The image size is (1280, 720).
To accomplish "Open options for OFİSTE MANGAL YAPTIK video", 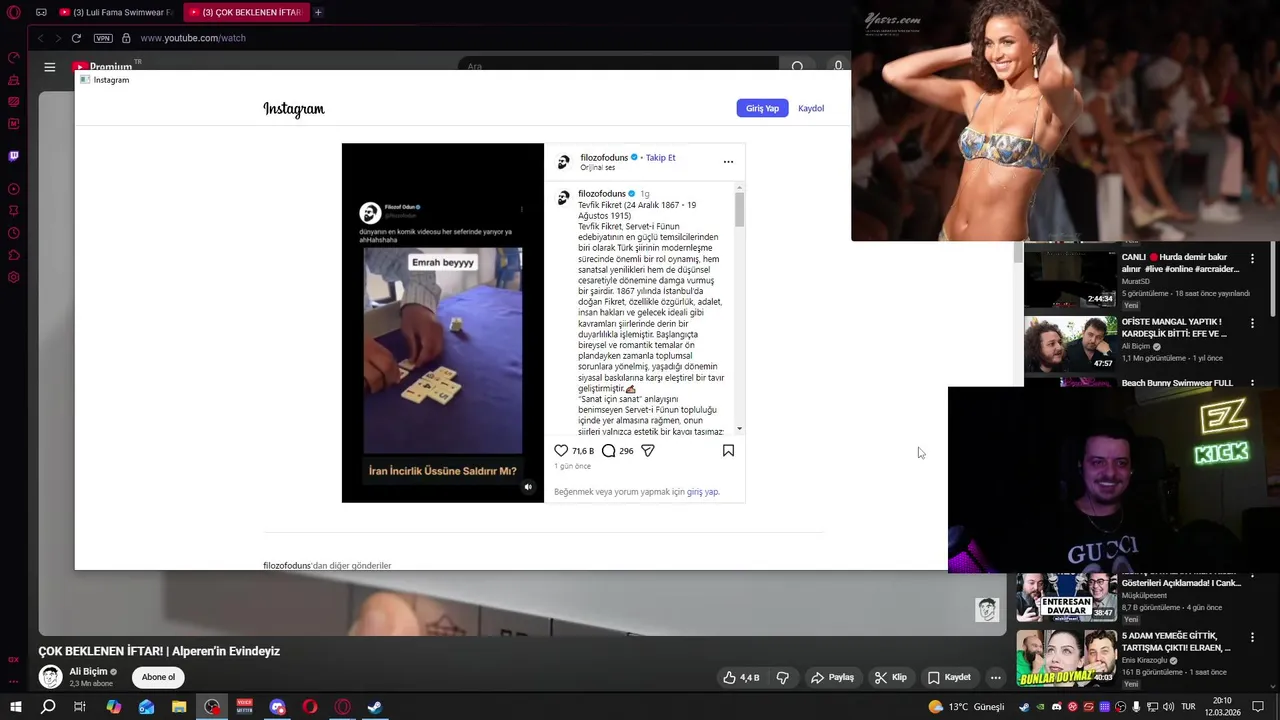I will 1252,324.
